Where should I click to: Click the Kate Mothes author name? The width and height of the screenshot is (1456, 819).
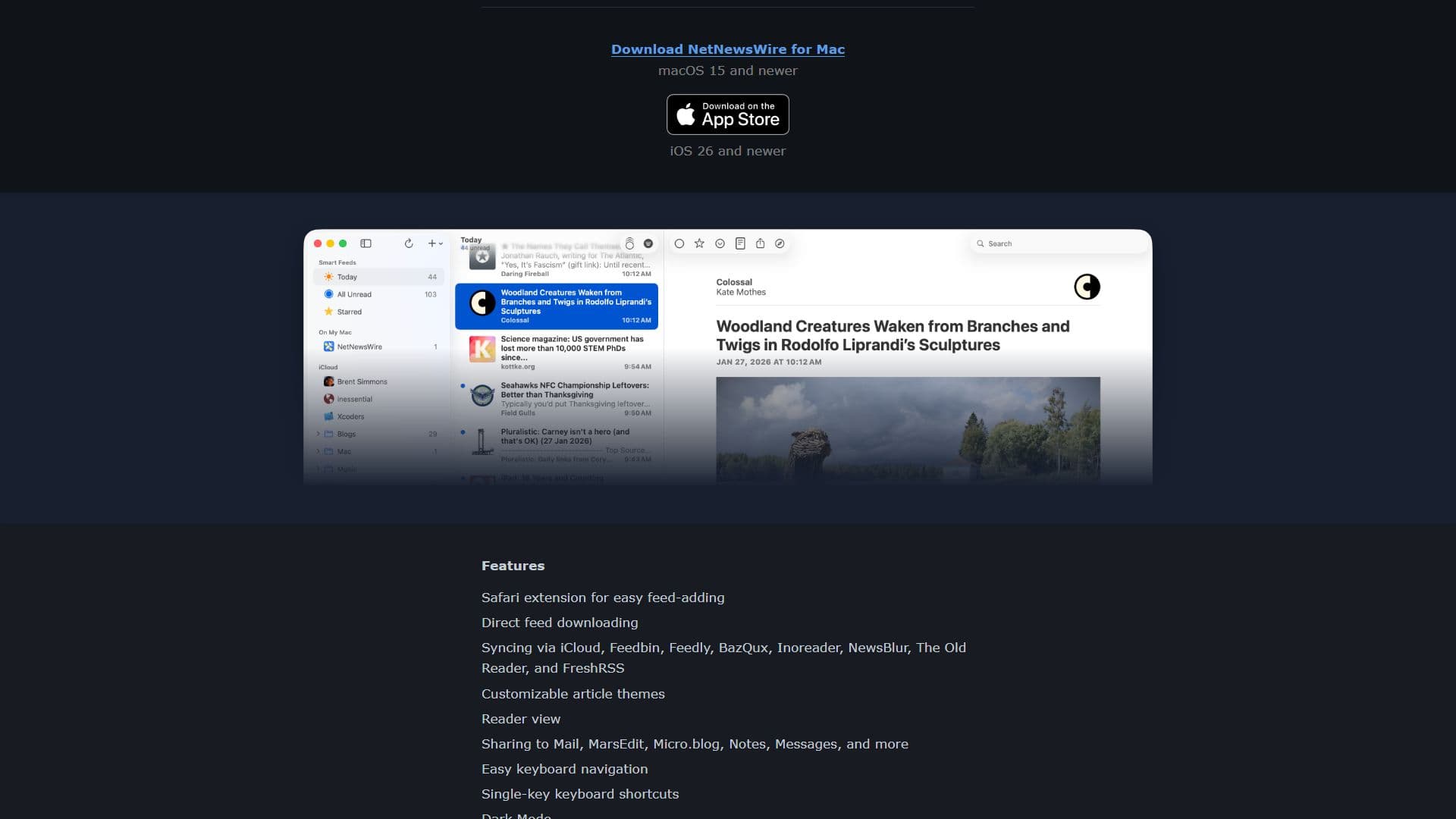[x=741, y=292]
